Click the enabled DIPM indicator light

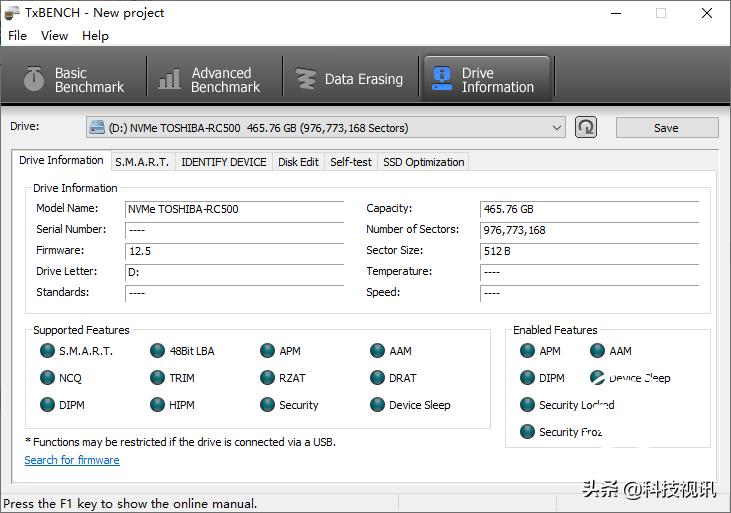(x=527, y=378)
